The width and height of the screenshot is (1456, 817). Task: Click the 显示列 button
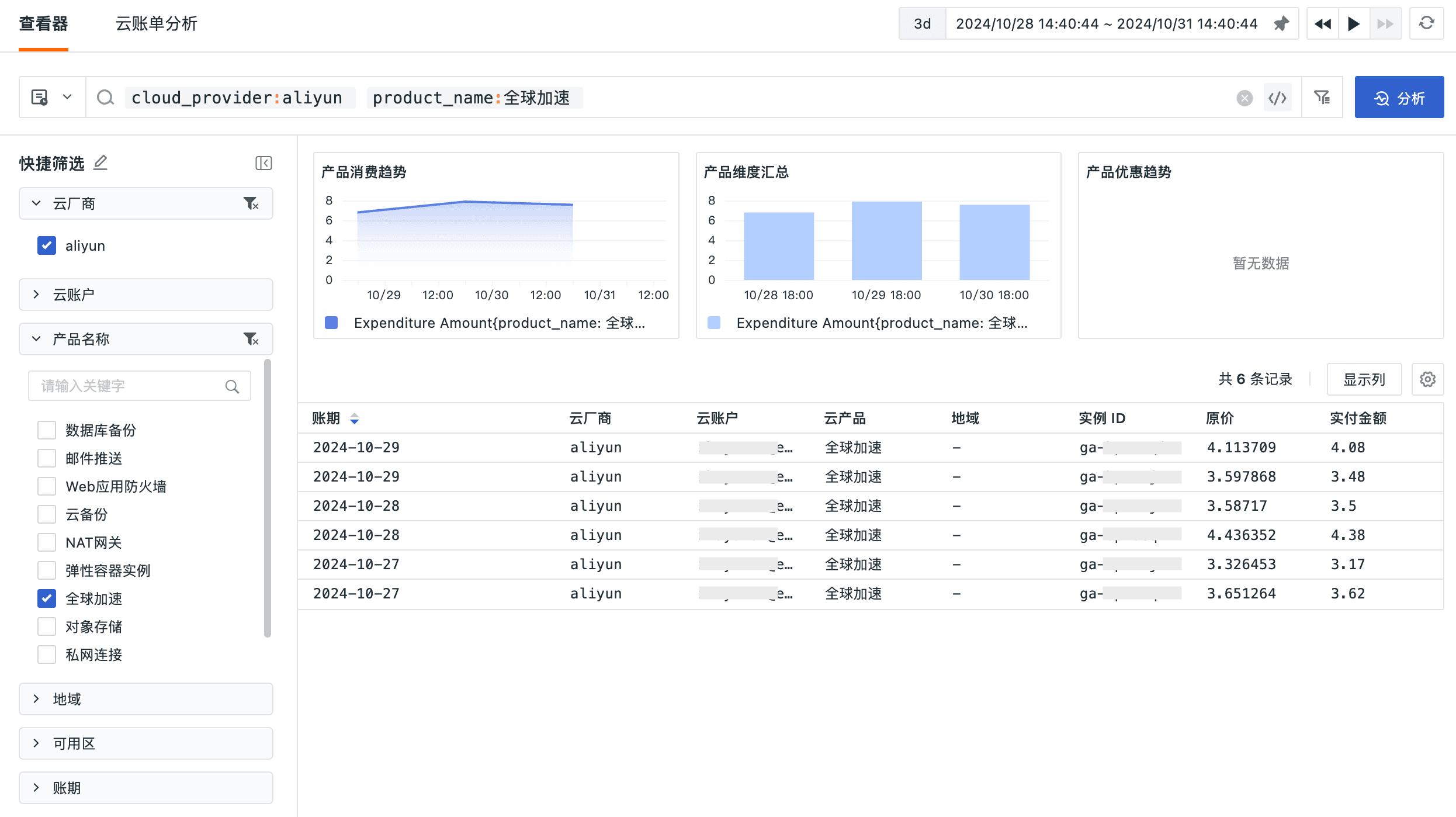point(1364,379)
